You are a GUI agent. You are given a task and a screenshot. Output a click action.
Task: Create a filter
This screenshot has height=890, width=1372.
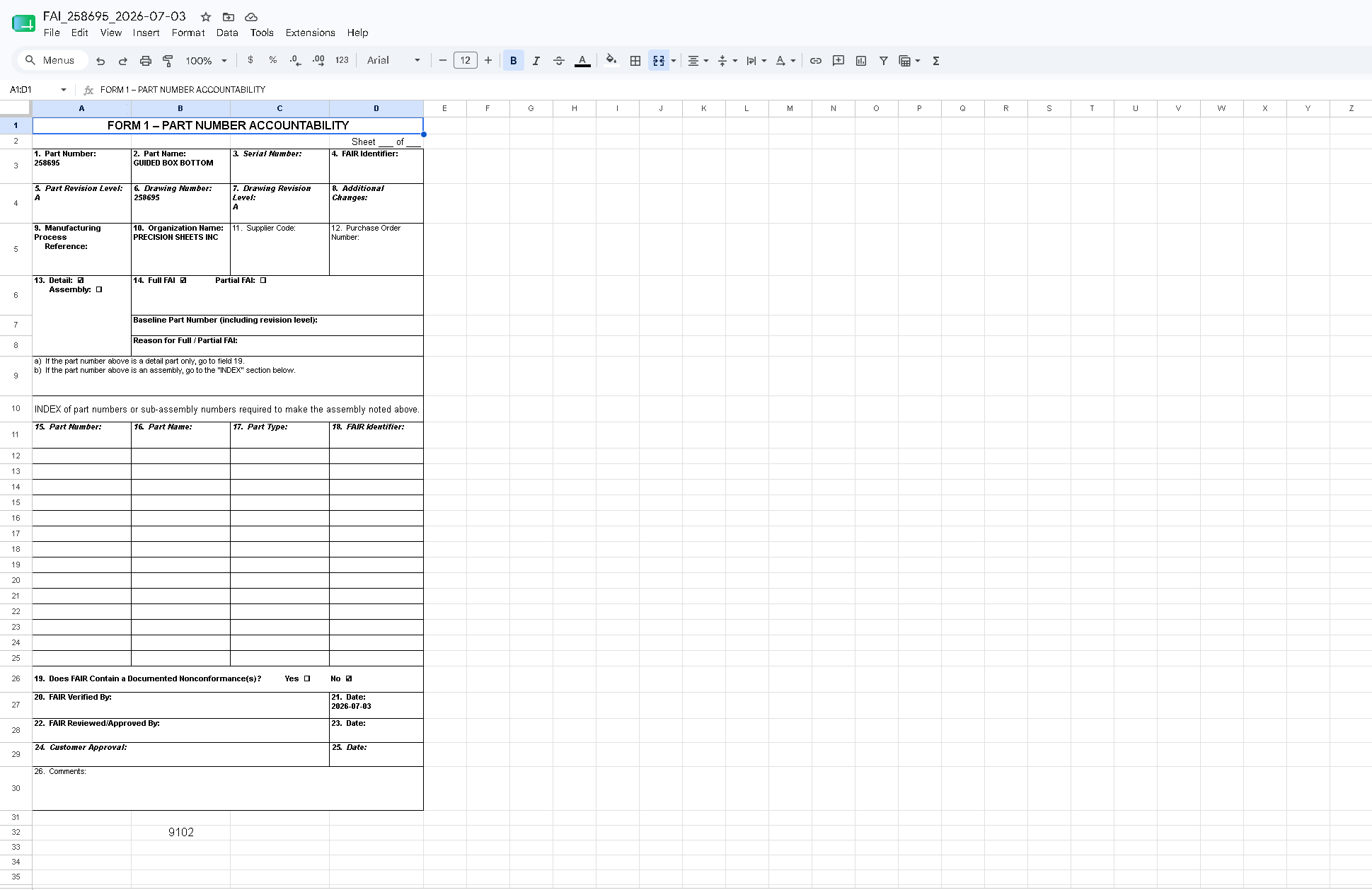[x=884, y=61]
